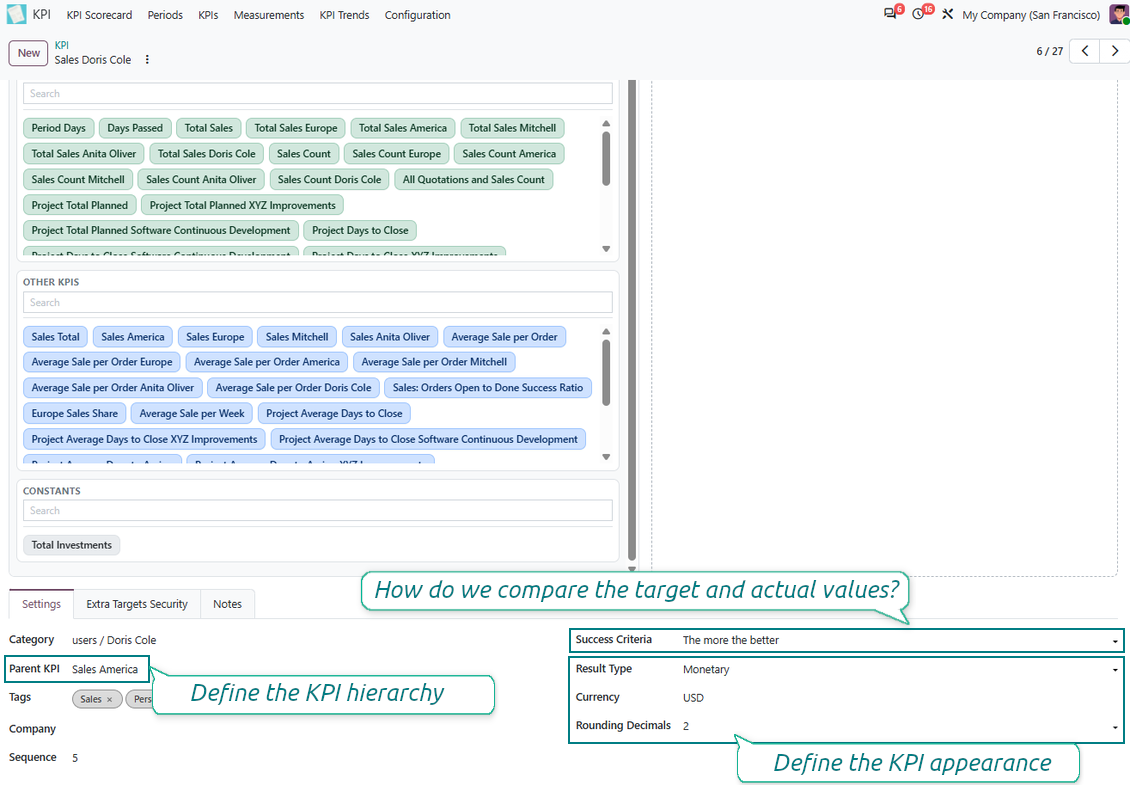
Task: Click the Constants search field
Action: 318,511
